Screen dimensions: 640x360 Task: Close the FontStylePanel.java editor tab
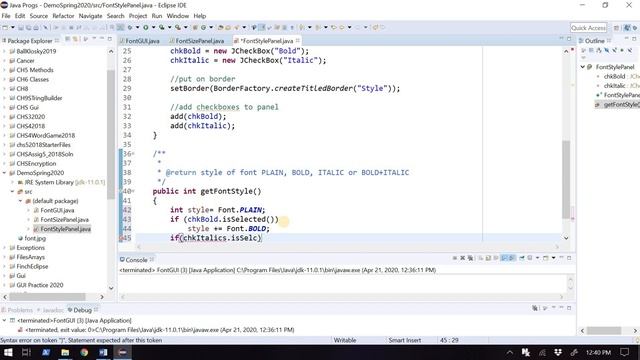(298, 40)
